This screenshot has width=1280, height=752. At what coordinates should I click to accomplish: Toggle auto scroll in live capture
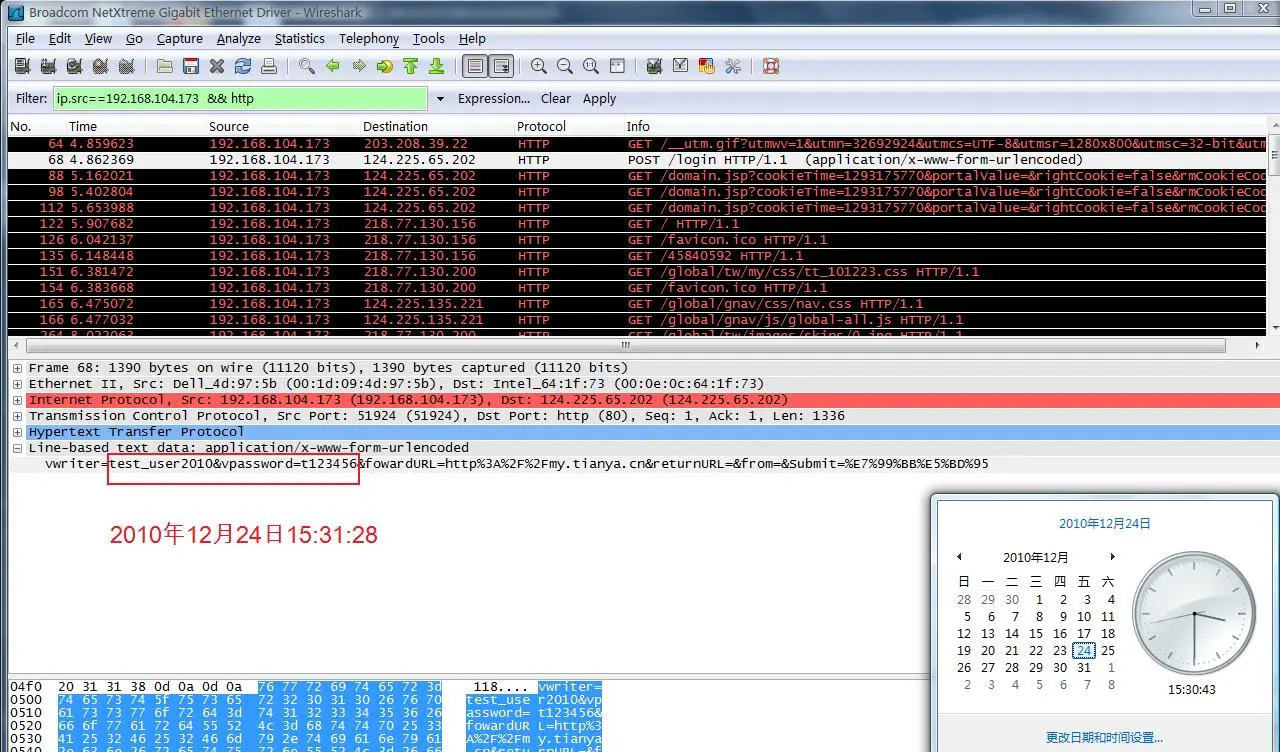(x=501, y=66)
